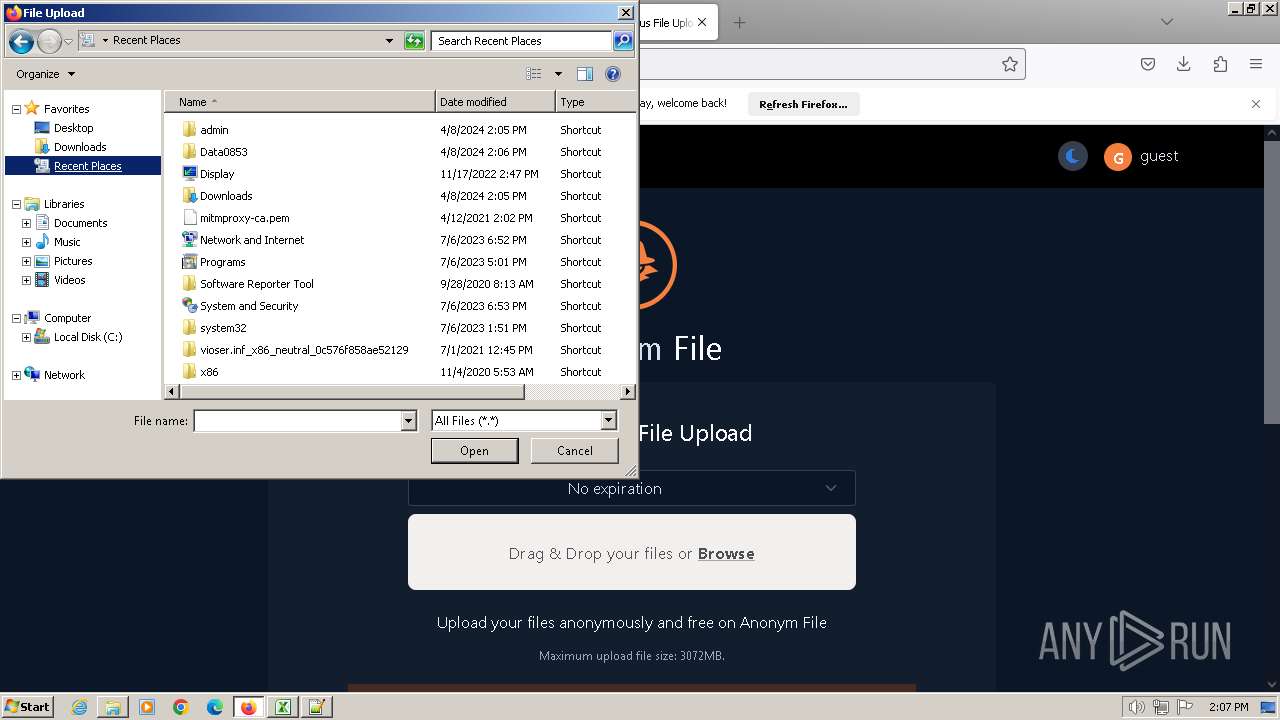Expand Local Disk (C:) node
Screen dimensions: 1280x720
[26, 337]
